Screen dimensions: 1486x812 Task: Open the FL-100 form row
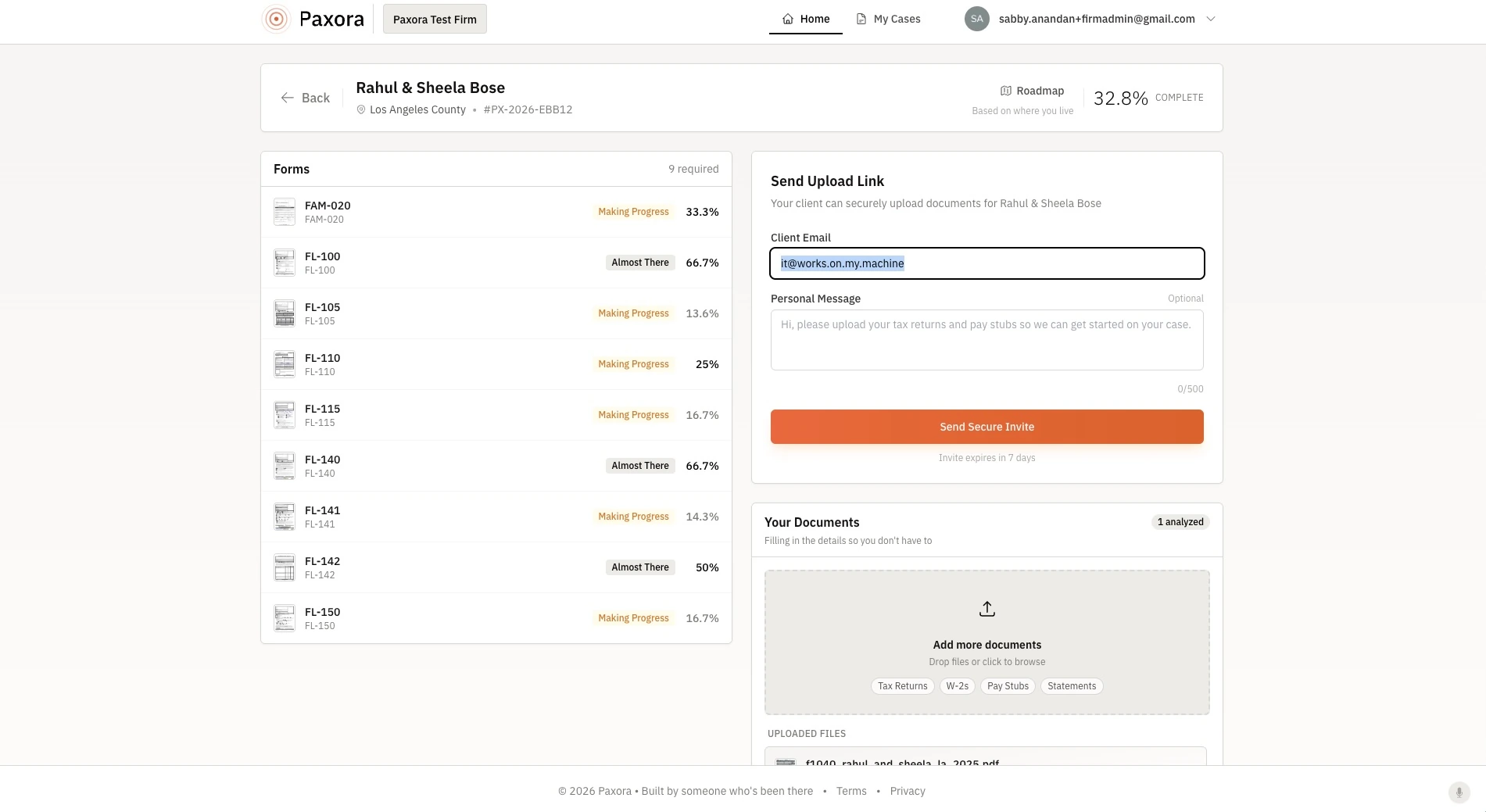click(x=496, y=263)
